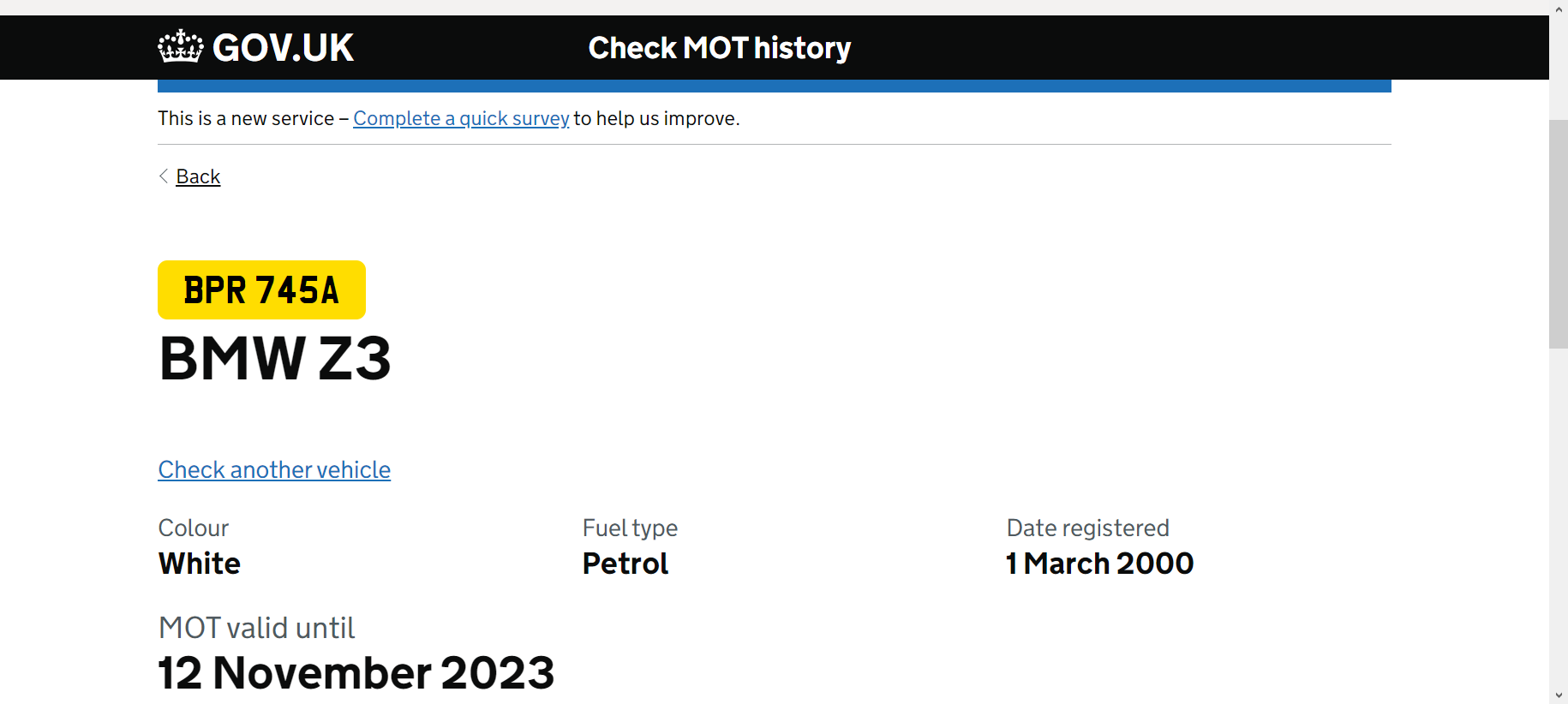1568x704 pixels.
Task: Click the Date registered label
Action: pos(1088,528)
